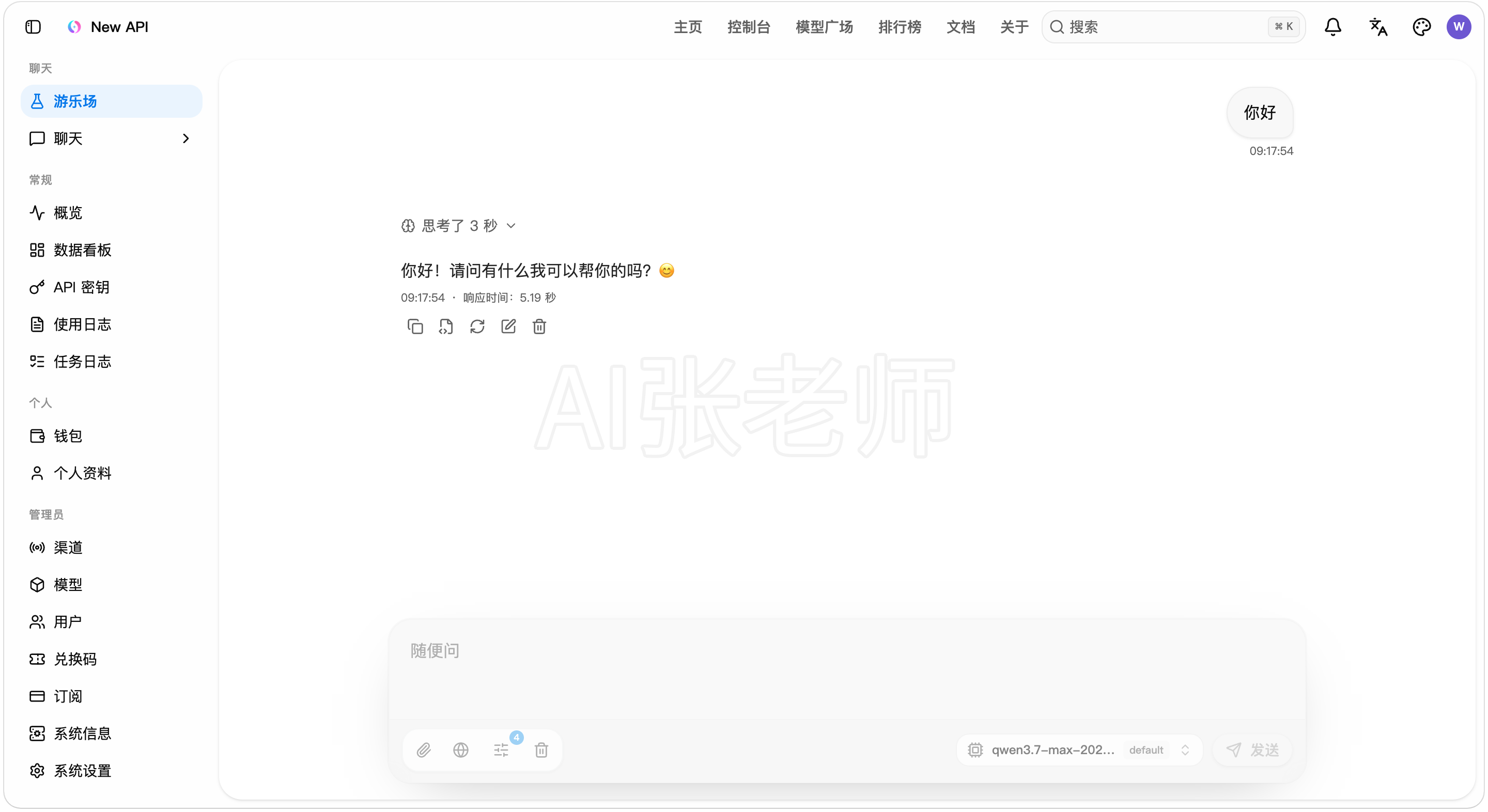Regenerate the assistant response

coord(477,327)
